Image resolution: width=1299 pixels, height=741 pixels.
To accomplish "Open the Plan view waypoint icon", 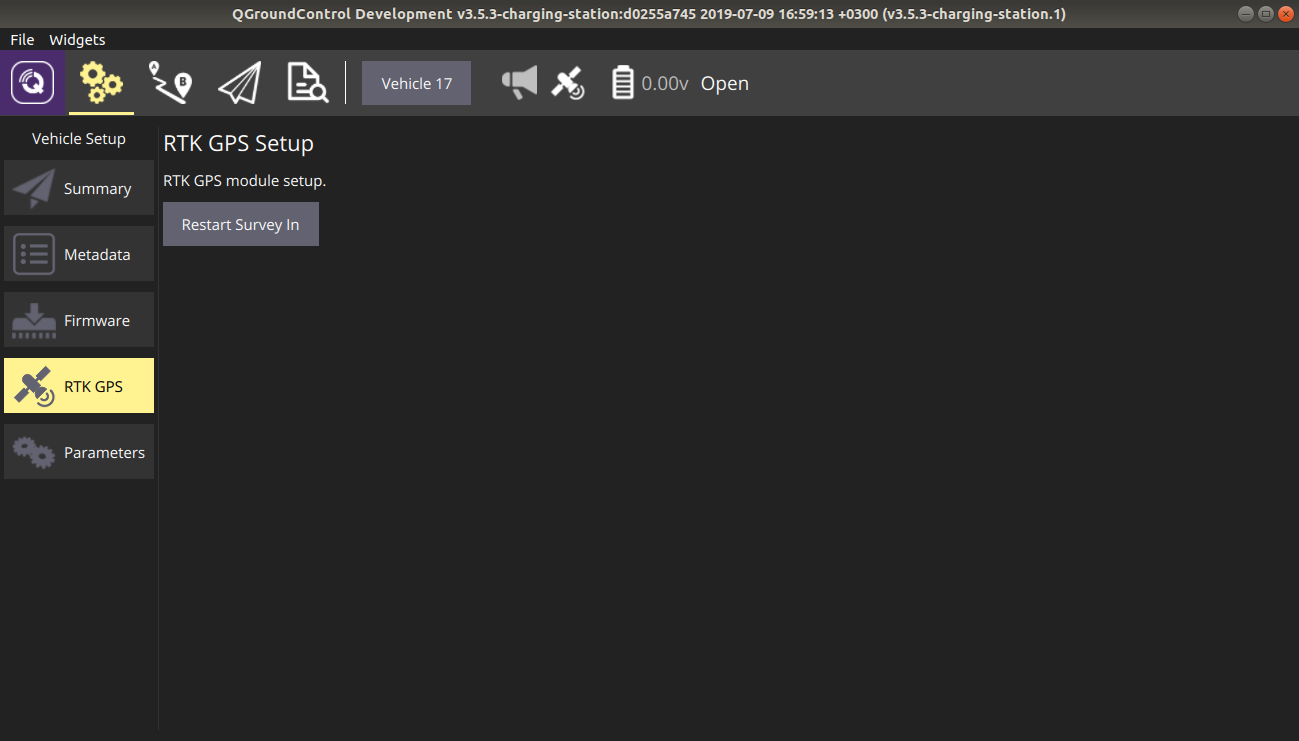I will pyautogui.click(x=170, y=83).
